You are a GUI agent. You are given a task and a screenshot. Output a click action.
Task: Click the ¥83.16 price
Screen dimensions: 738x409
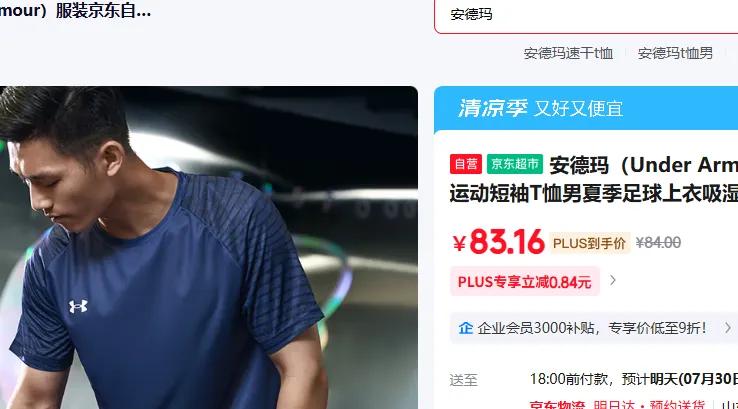click(x=498, y=242)
